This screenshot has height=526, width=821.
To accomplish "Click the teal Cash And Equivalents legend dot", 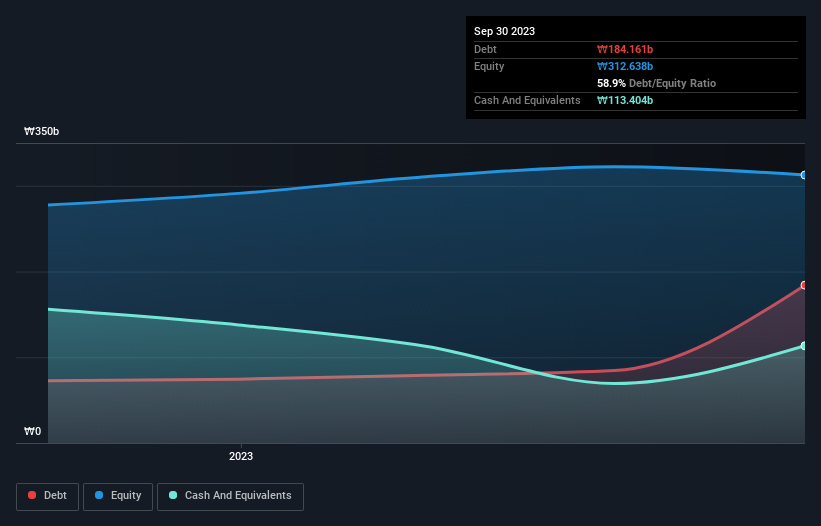I will point(173,495).
